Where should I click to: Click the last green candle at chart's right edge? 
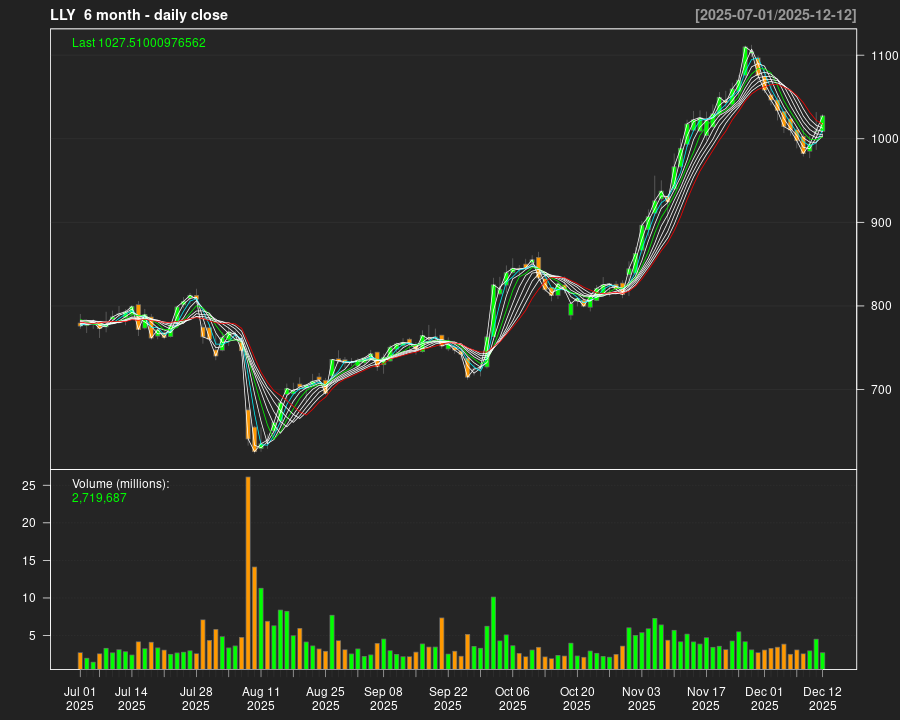(822, 123)
